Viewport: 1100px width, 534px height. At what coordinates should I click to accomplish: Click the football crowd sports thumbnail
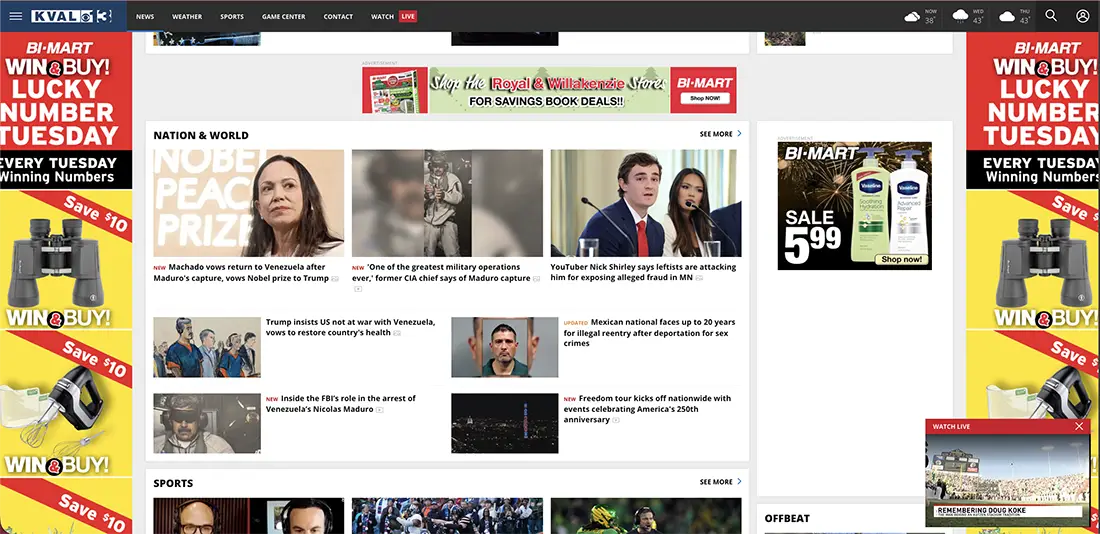coord(448,516)
